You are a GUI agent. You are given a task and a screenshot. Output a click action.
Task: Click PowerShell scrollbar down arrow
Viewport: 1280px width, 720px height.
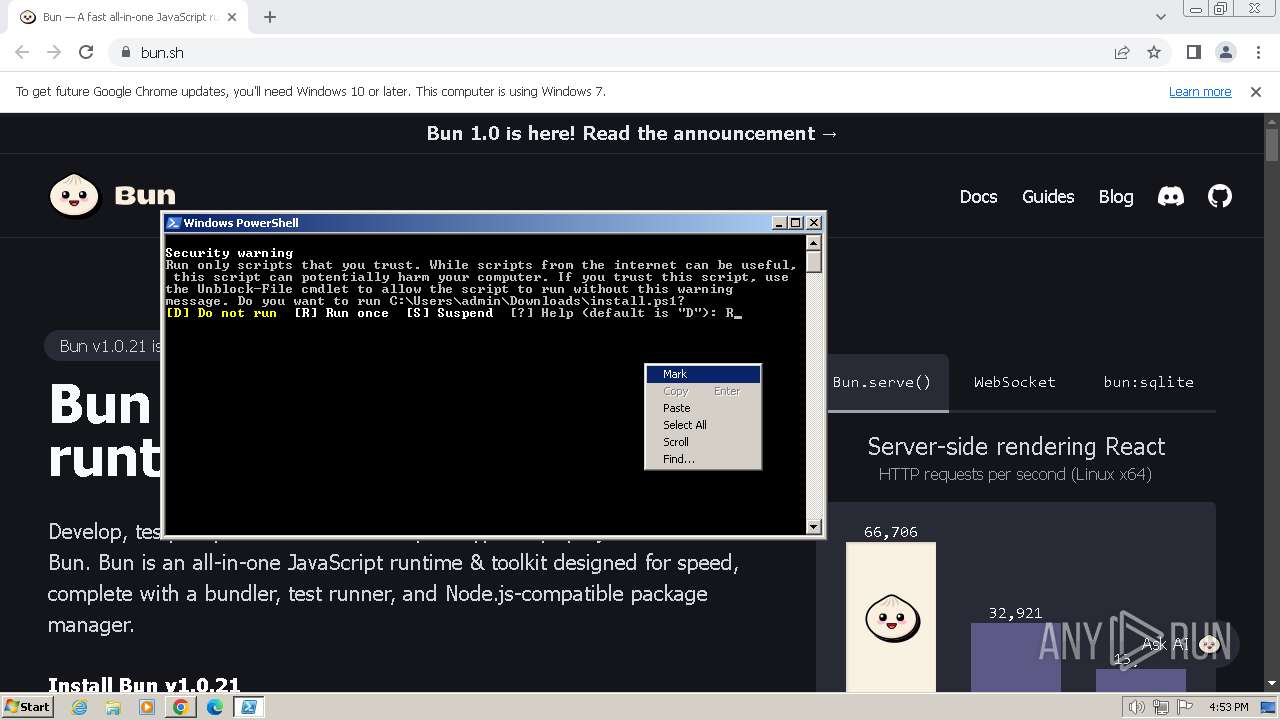tap(814, 526)
